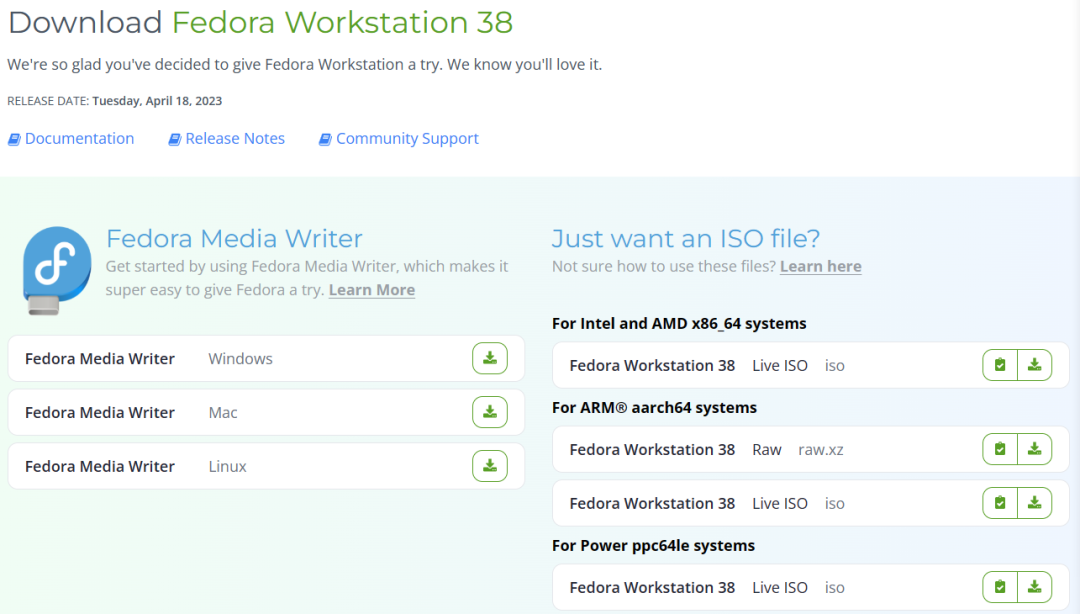The height and width of the screenshot is (614, 1080).
Task: Click the Fedora Media Writer heading
Action: click(234, 238)
